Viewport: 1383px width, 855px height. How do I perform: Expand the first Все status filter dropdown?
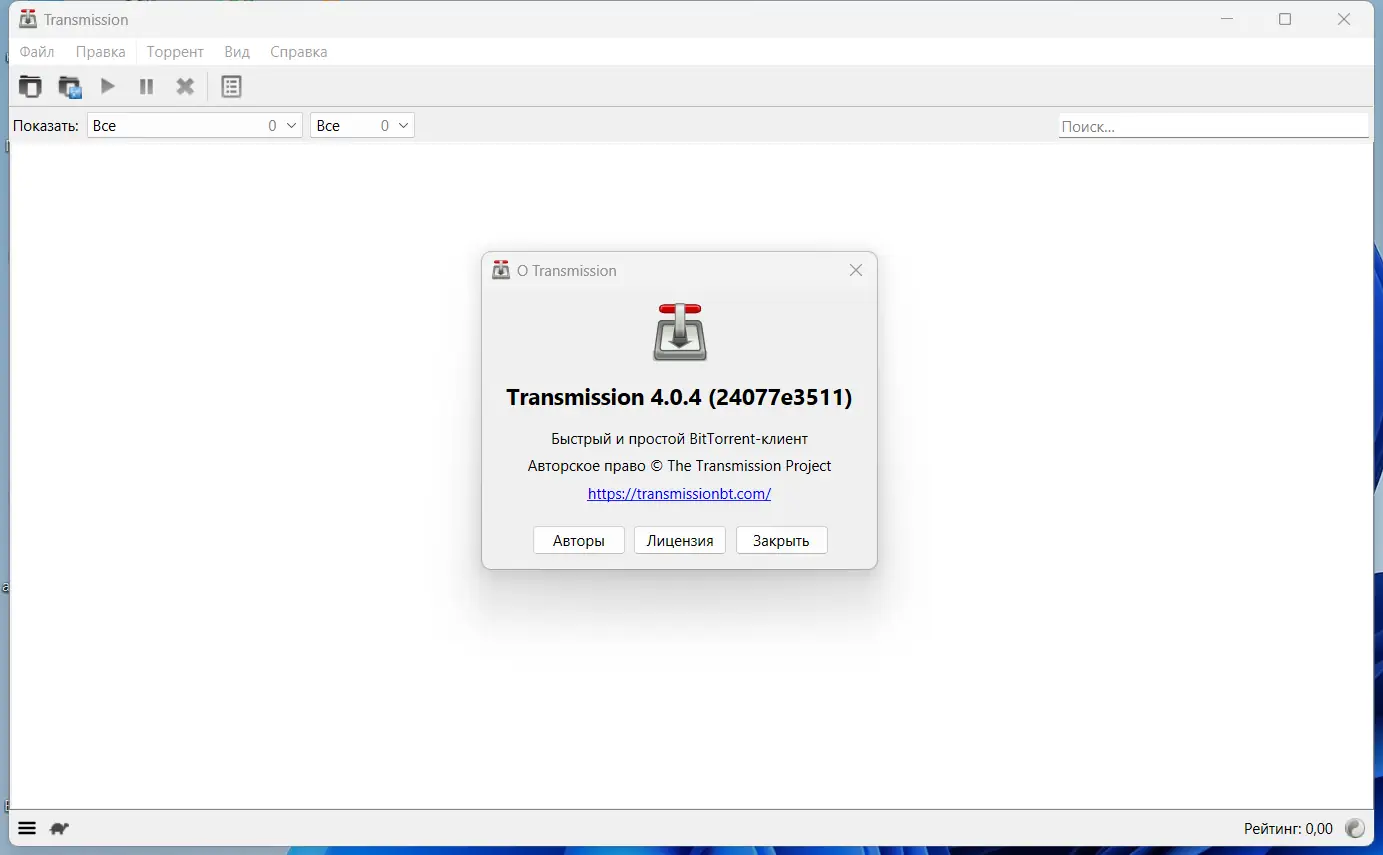pyautogui.click(x=195, y=126)
